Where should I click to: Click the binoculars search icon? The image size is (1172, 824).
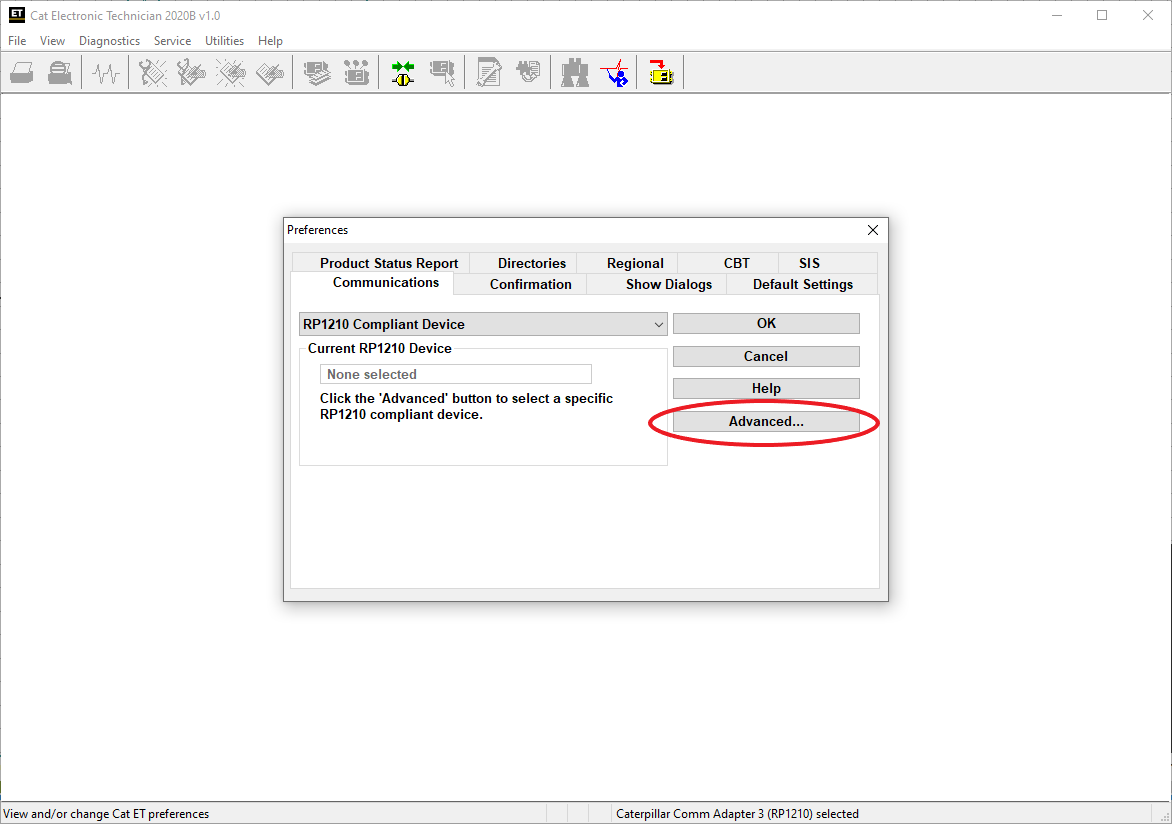pyautogui.click(x=575, y=73)
